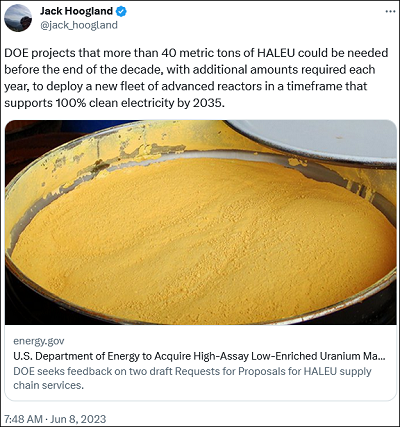Open the U.S. Department of Energy article title
Screen dimensions: 400x427
[x=199, y=356]
